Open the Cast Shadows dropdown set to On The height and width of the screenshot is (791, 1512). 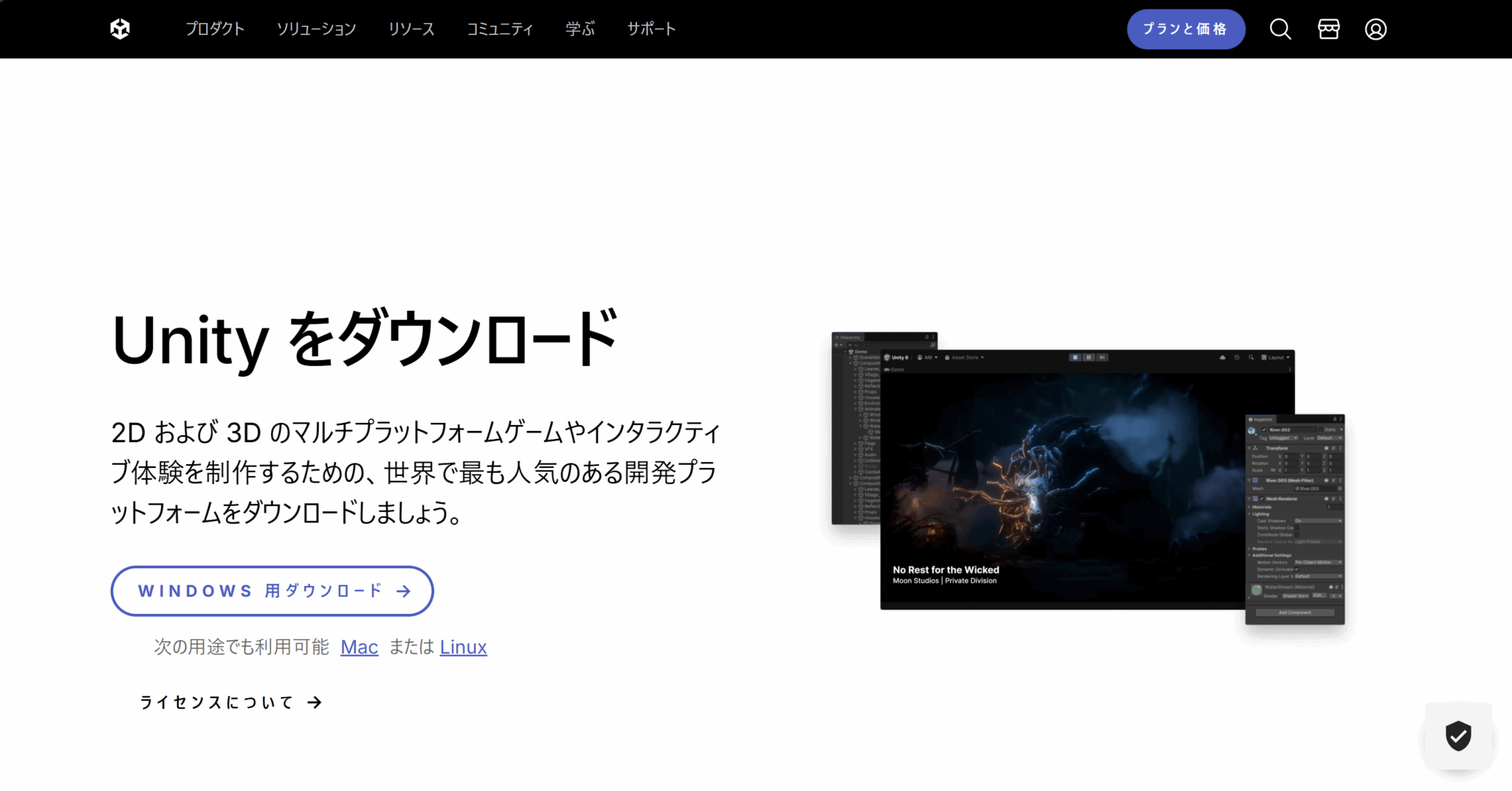point(1318,521)
